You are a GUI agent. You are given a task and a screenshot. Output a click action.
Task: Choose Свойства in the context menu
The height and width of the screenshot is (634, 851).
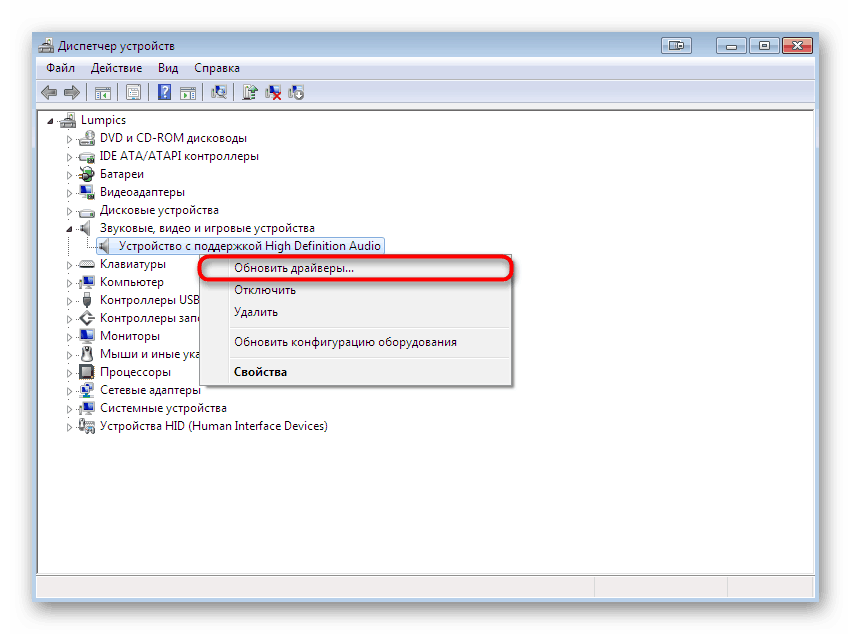(x=355, y=372)
